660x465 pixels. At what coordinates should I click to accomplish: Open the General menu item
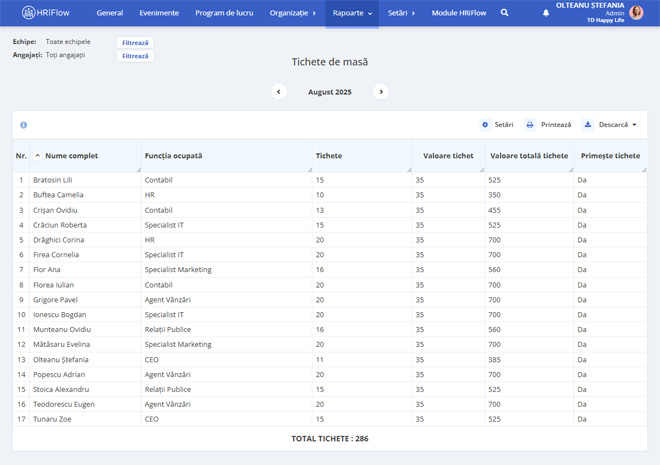[x=110, y=13]
